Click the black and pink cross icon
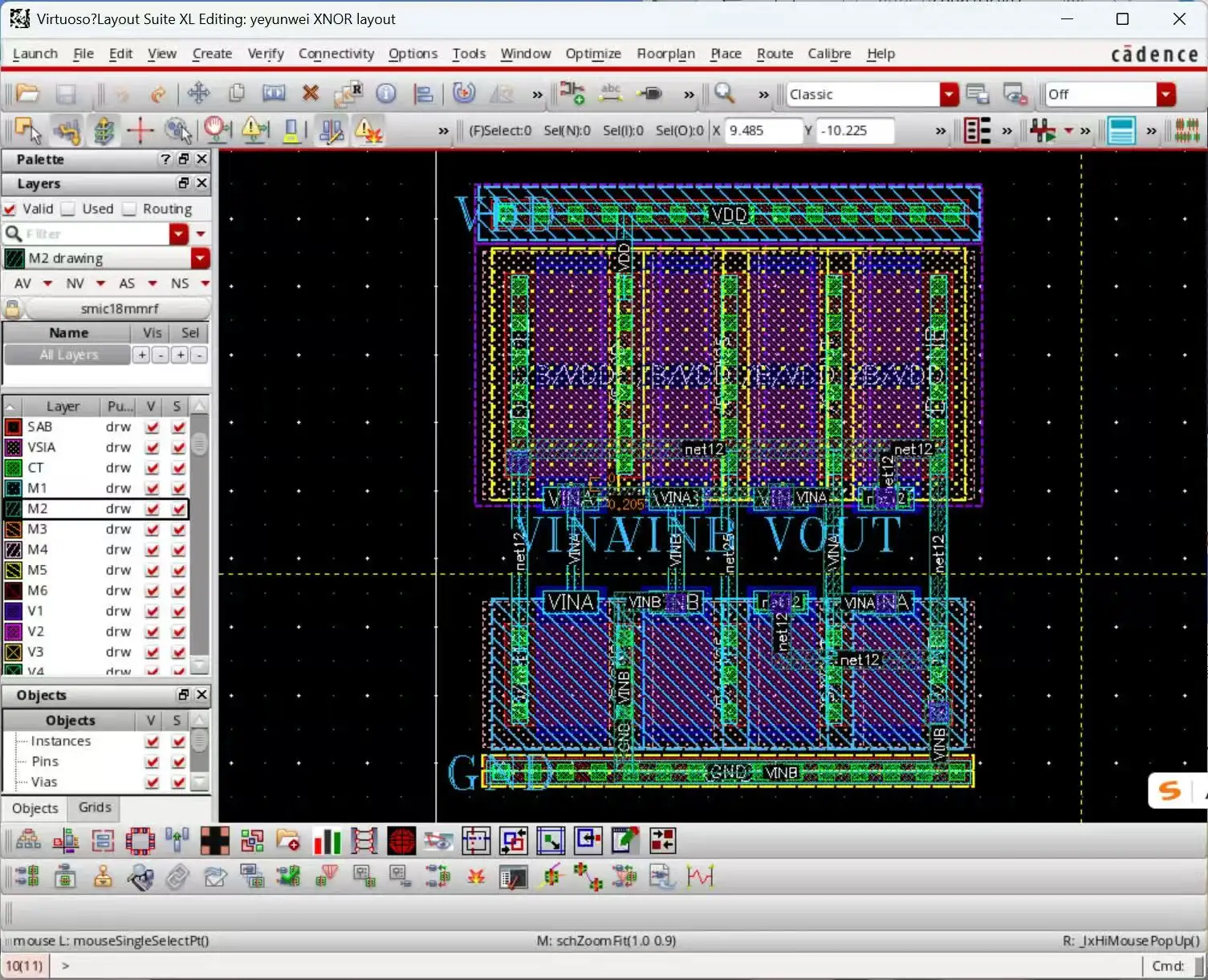The width and height of the screenshot is (1208, 980). 214,840
